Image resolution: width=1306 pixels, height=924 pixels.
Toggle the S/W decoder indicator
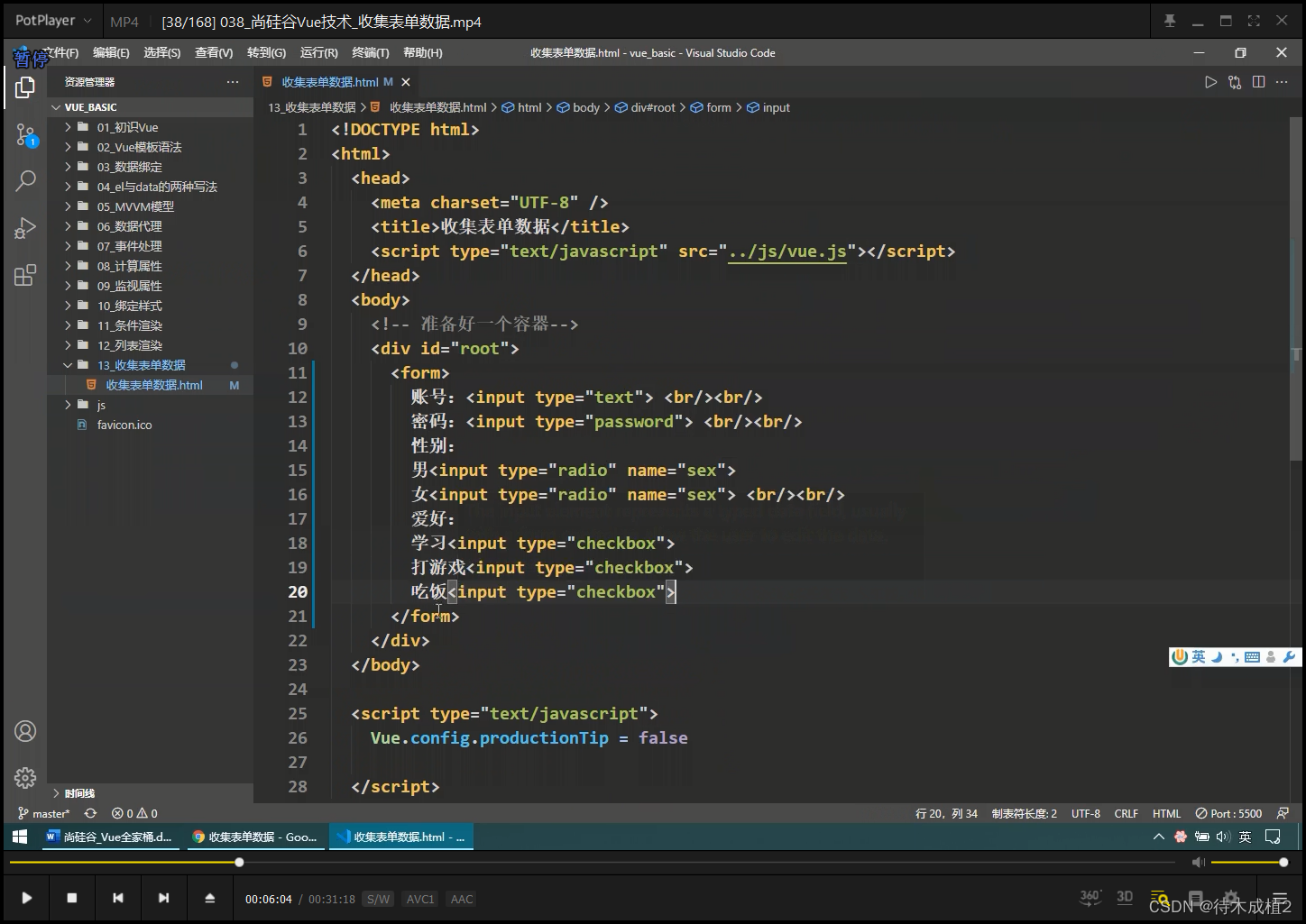378,899
